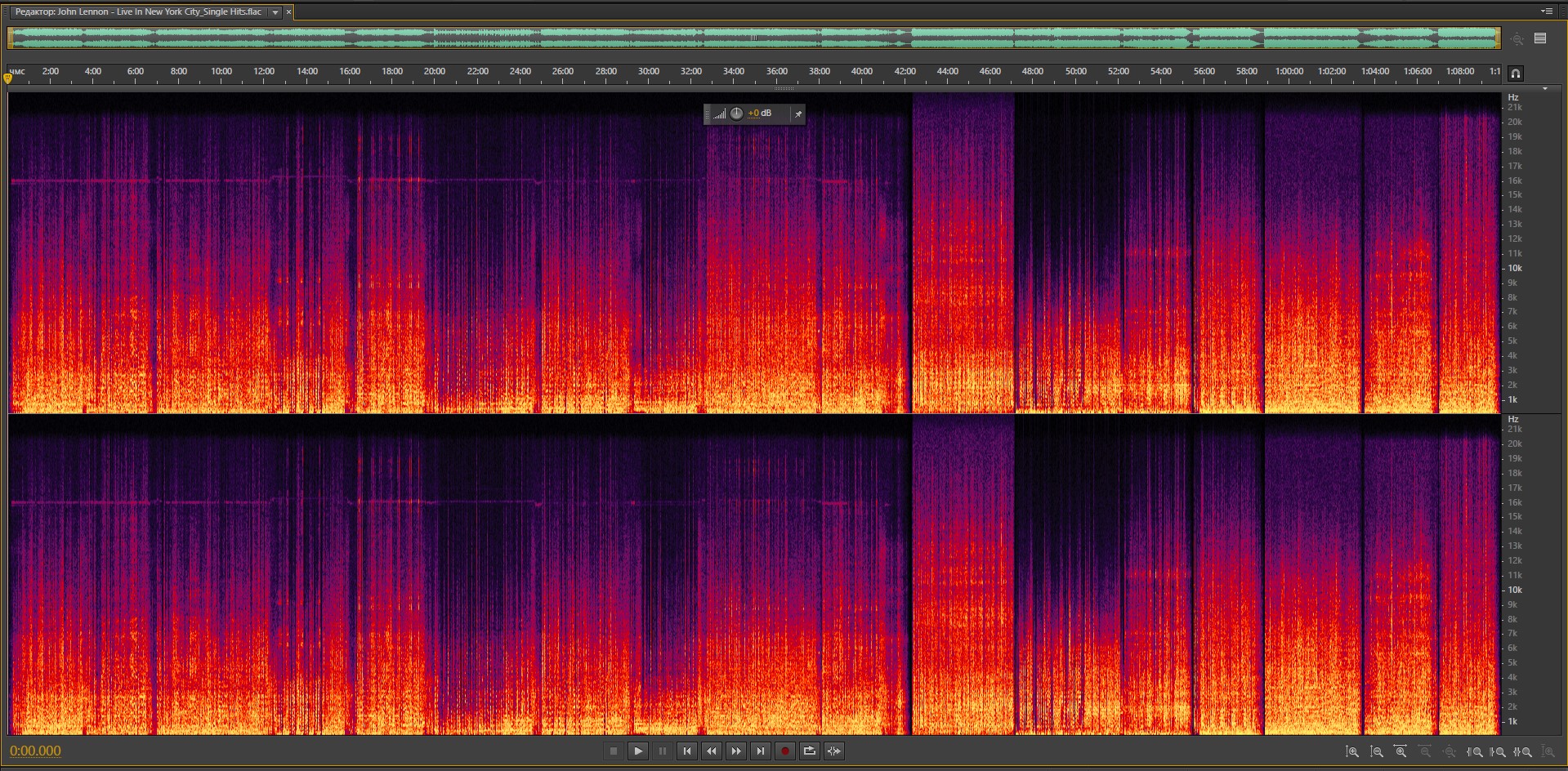Click the 0:00.000 timecode display
This screenshot has width=1568, height=771.
tap(36, 751)
